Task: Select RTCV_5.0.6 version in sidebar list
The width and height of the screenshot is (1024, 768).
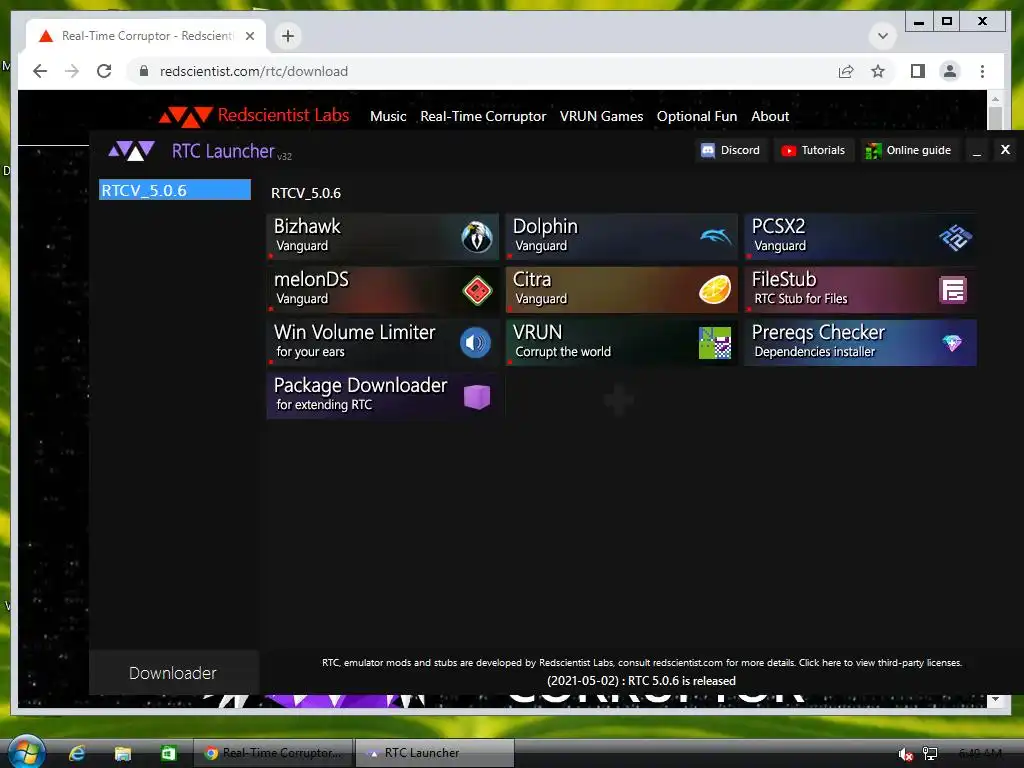Action: (x=175, y=190)
